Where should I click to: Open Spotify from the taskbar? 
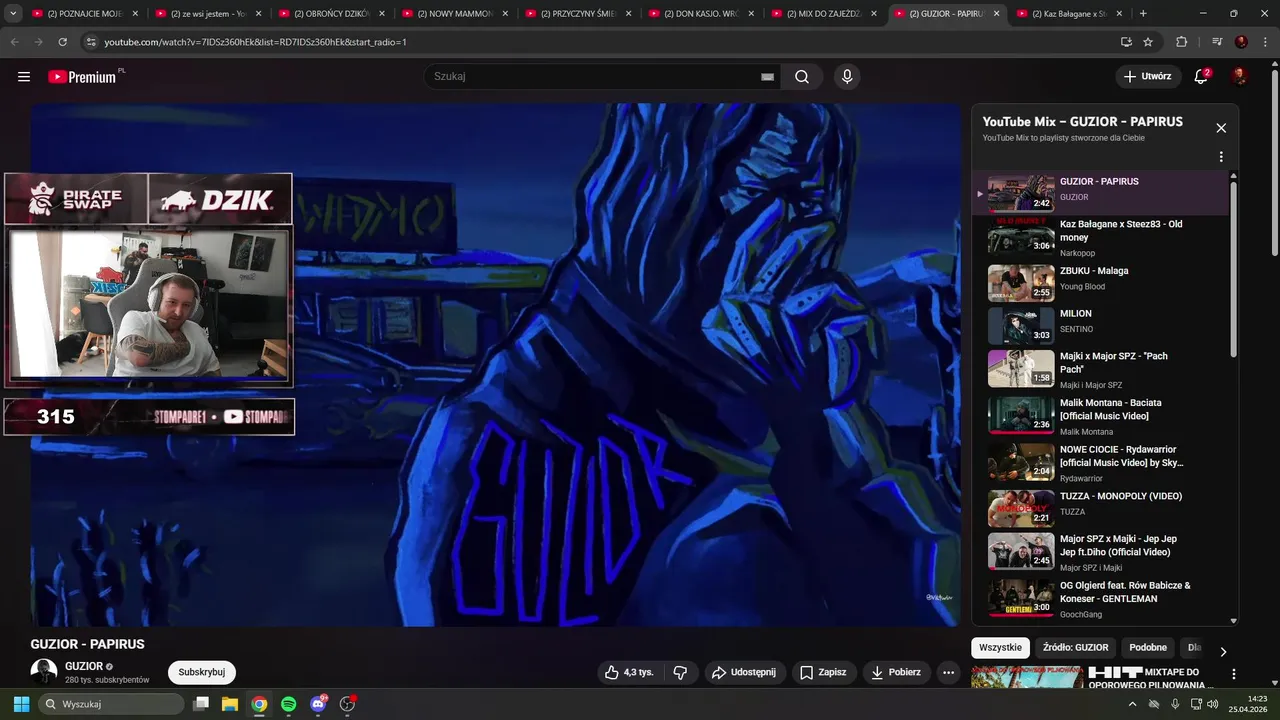click(289, 704)
